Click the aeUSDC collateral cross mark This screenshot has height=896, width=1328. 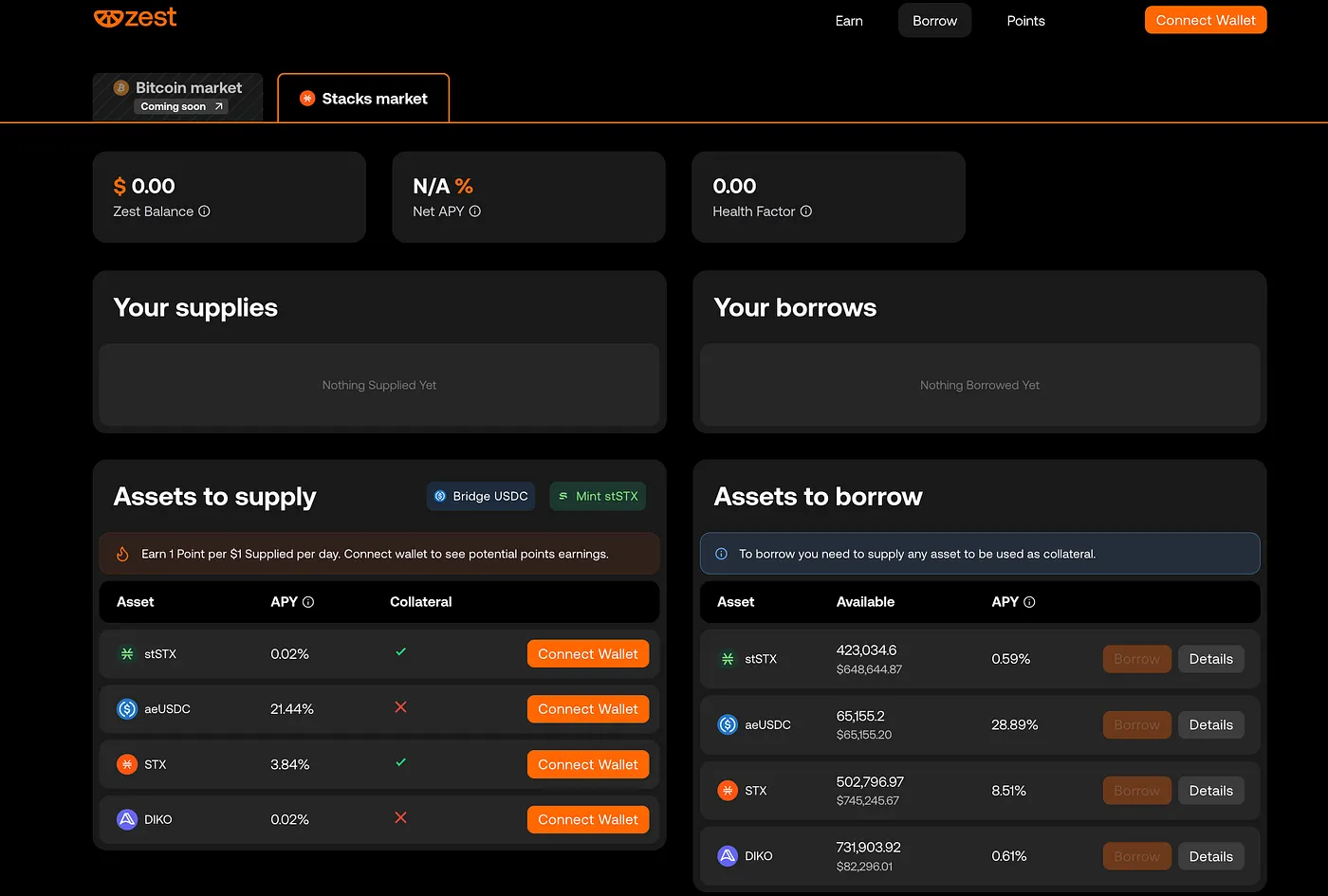pyautogui.click(x=401, y=707)
